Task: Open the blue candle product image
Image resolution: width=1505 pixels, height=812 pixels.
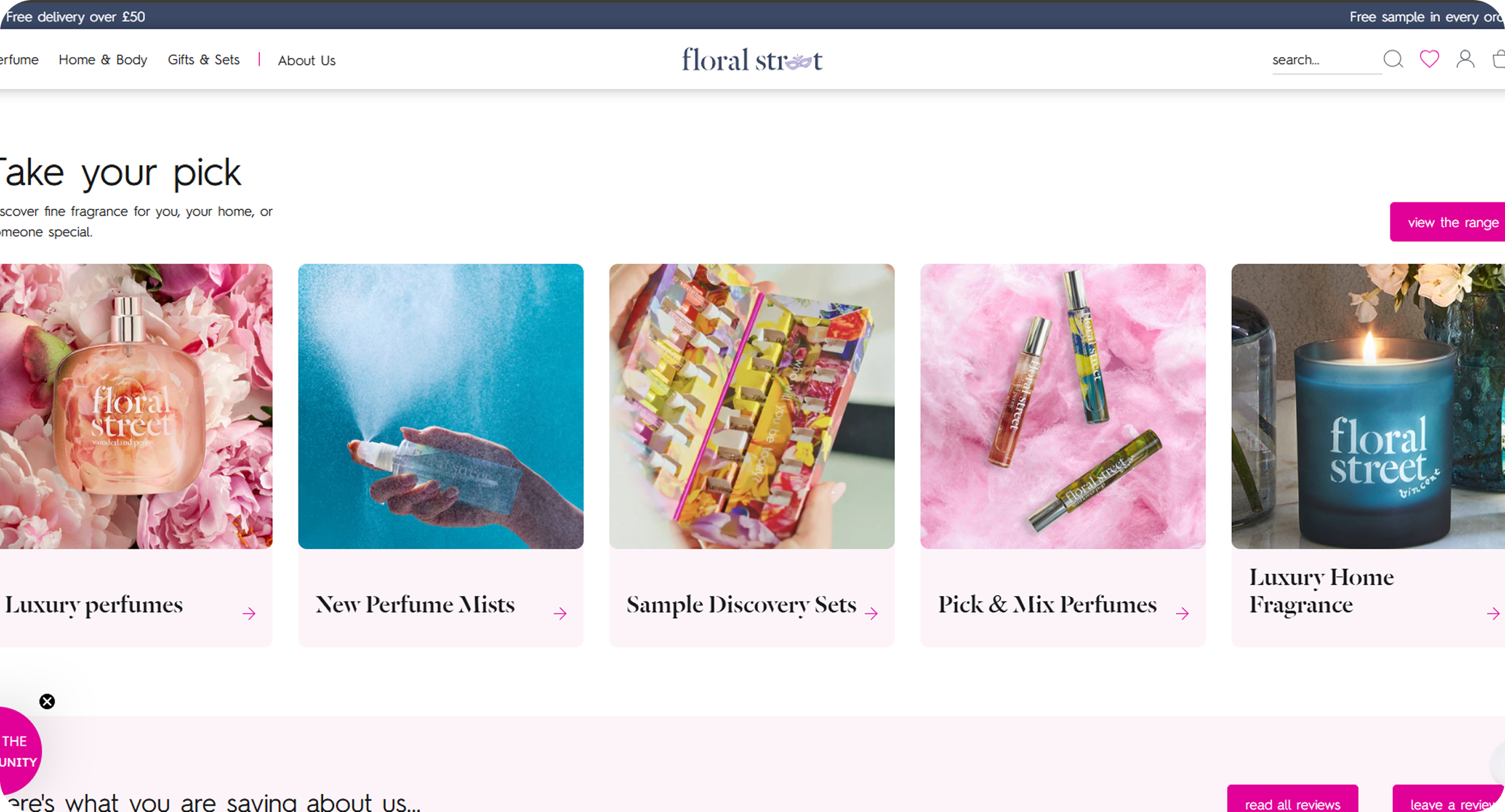Action: [1368, 406]
